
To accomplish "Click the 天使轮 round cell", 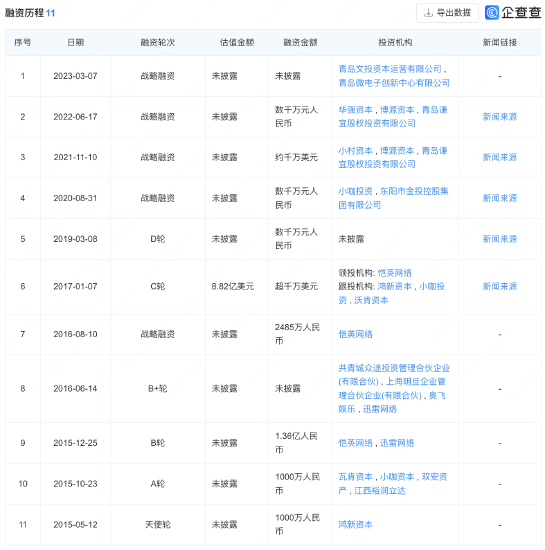I will point(157,525).
